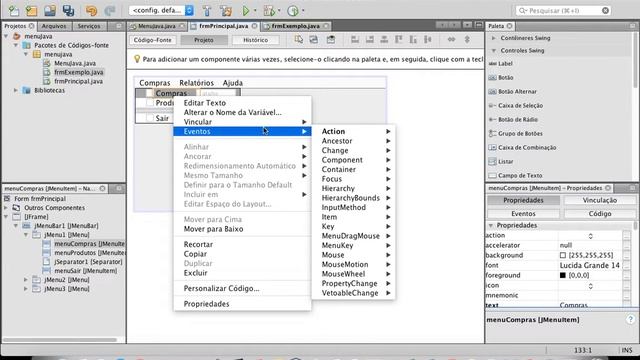
Task: Click the vertical resizability icon
Action: point(467,40)
